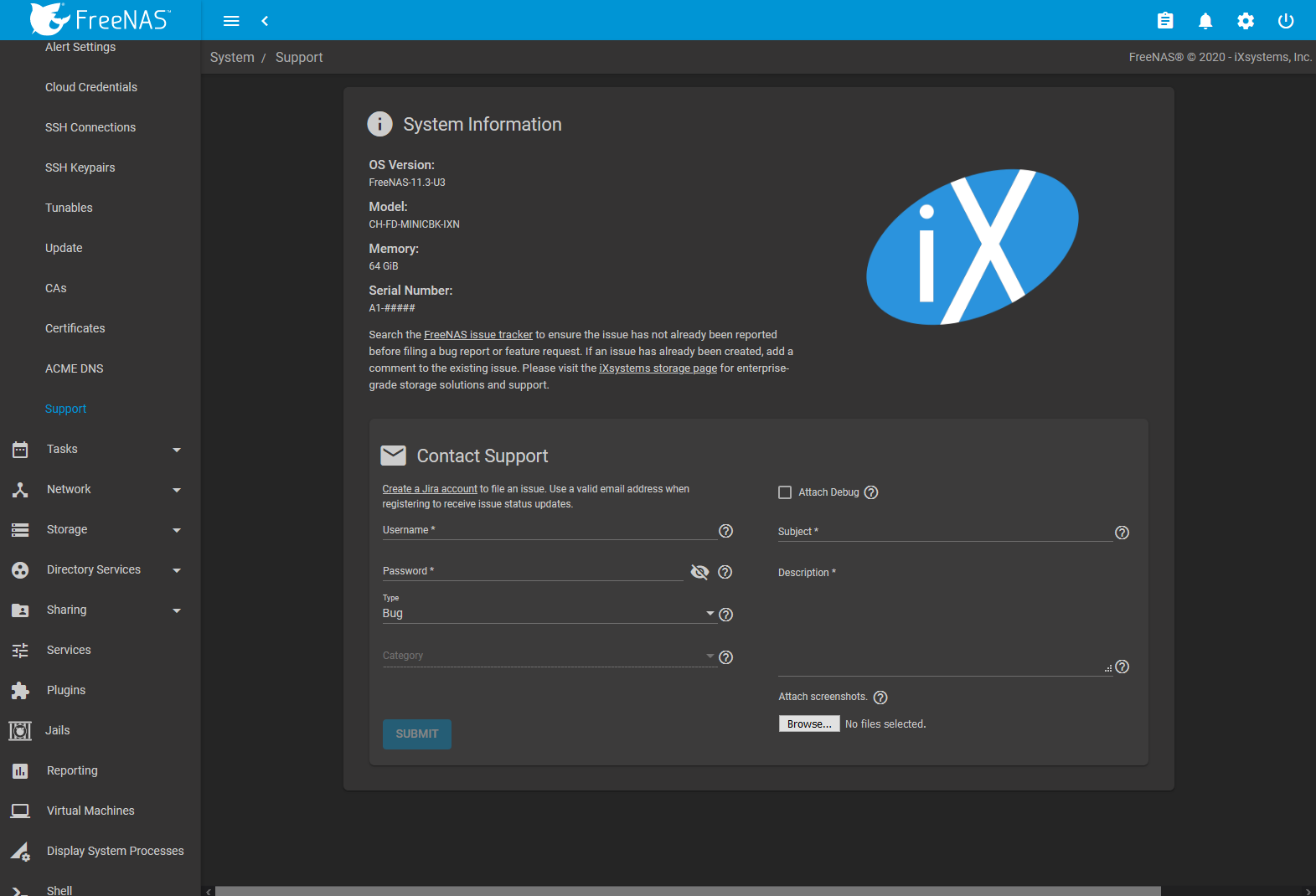Click the Directory Services icon
The height and width of the screenshot is (896, 1316).
click(x=20, y=570)
